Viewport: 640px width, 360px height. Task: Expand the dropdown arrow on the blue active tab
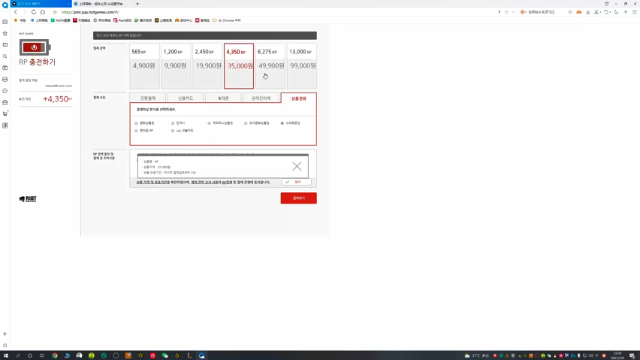coord(68,4)
